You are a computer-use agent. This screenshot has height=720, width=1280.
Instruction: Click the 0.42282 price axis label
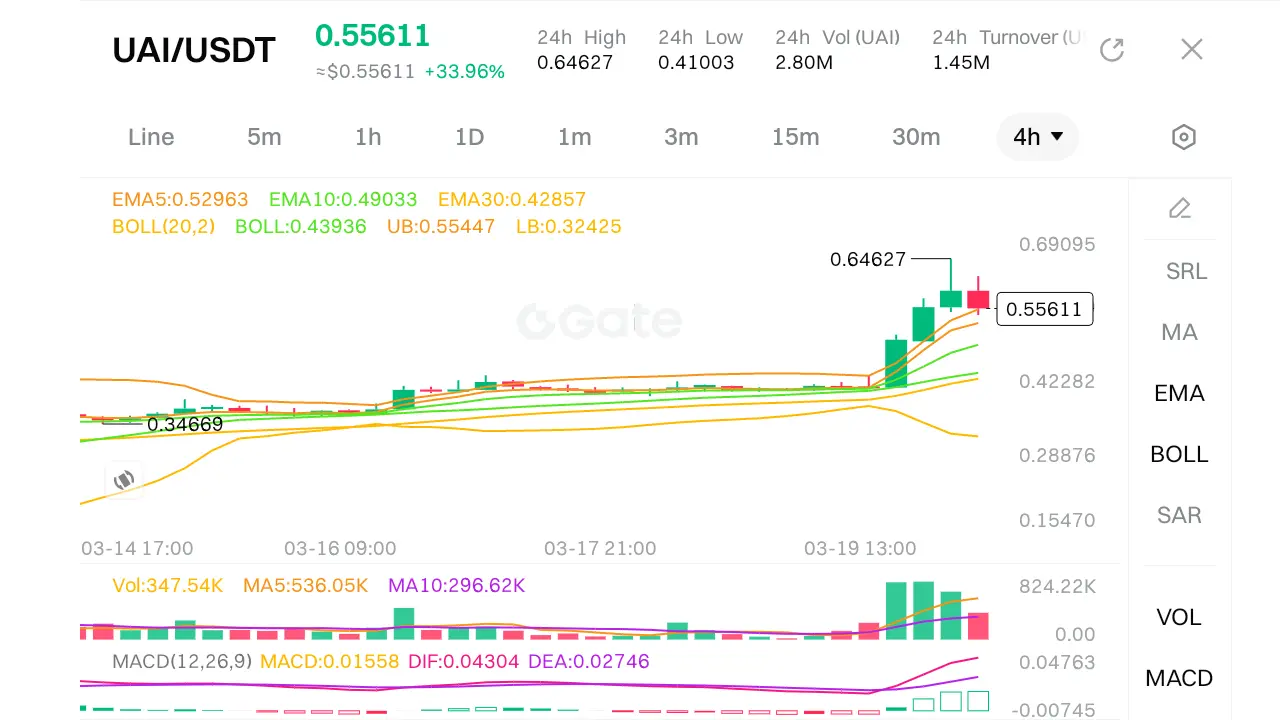(x=1057, y=381)
